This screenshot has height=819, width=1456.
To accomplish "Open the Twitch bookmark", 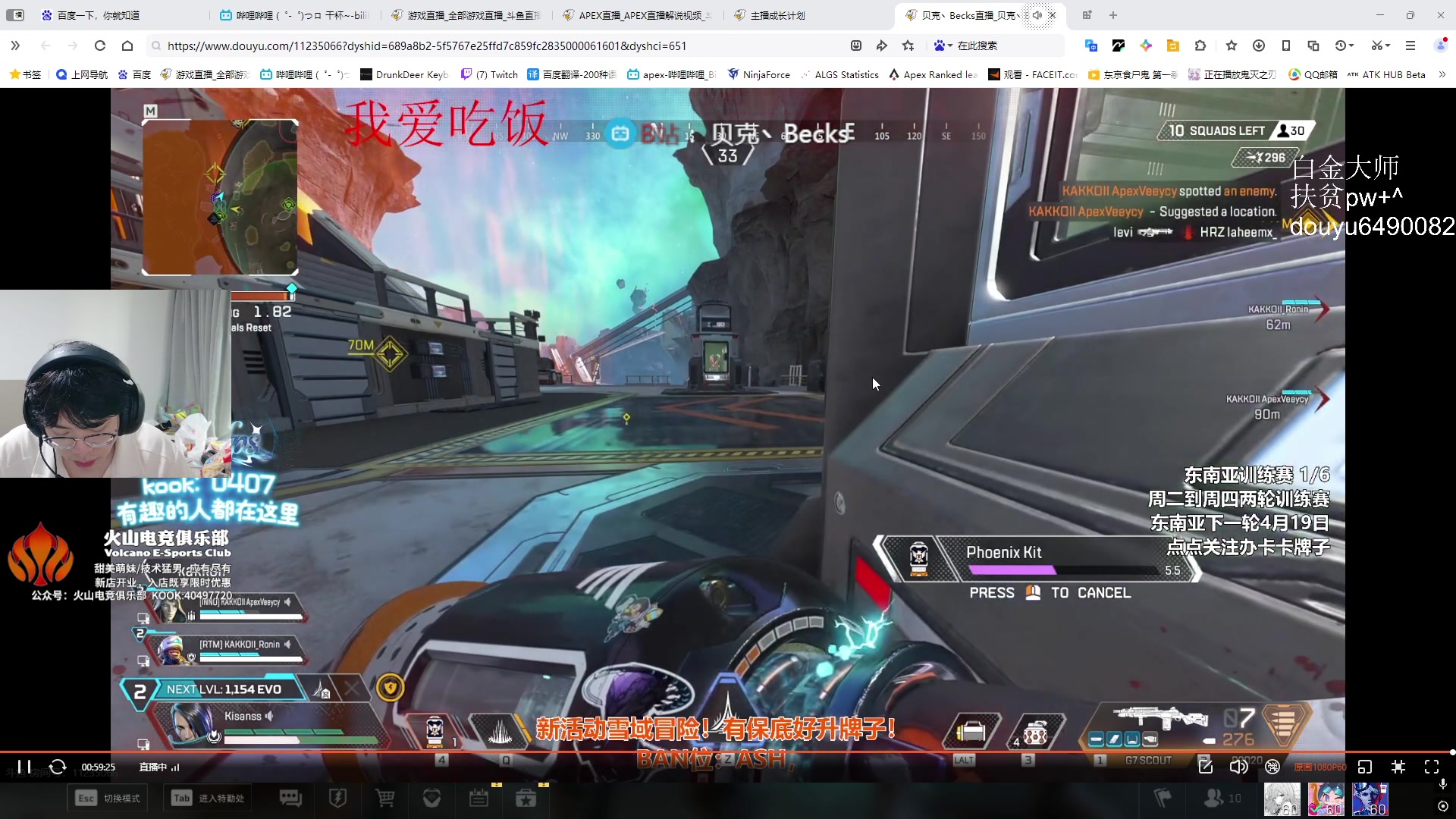I will click(x=489, y=74).
